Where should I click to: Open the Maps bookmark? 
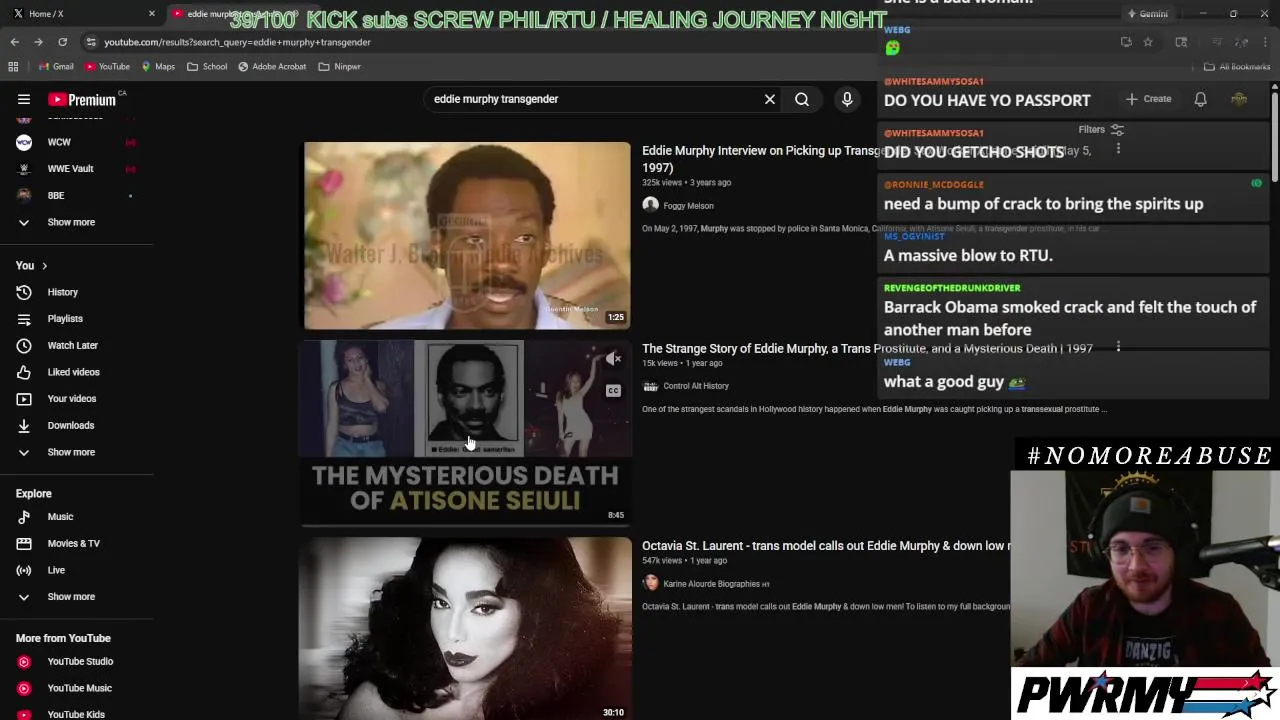tap(158, 66)
